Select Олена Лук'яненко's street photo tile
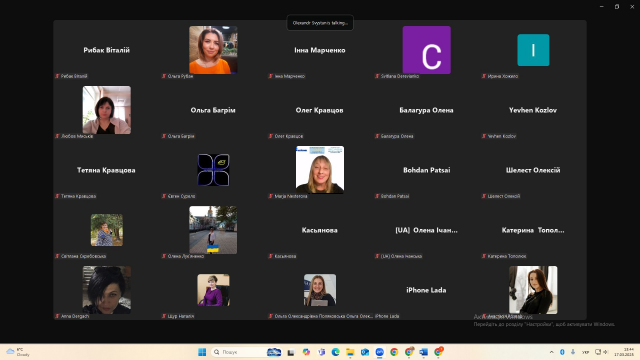The width and height of the screenshot is (640, 360). [x=213, y=230]
